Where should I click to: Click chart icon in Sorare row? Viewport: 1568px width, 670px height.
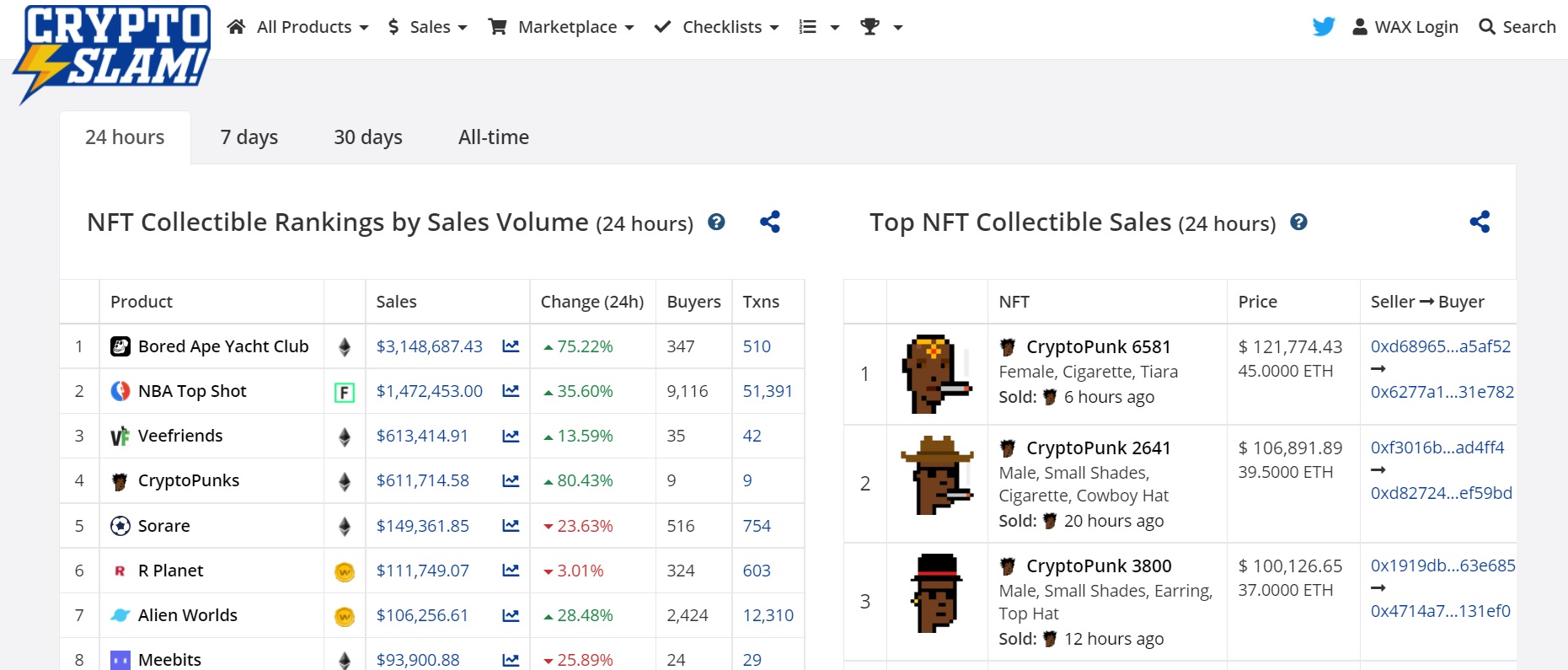[x=511, y=526]
